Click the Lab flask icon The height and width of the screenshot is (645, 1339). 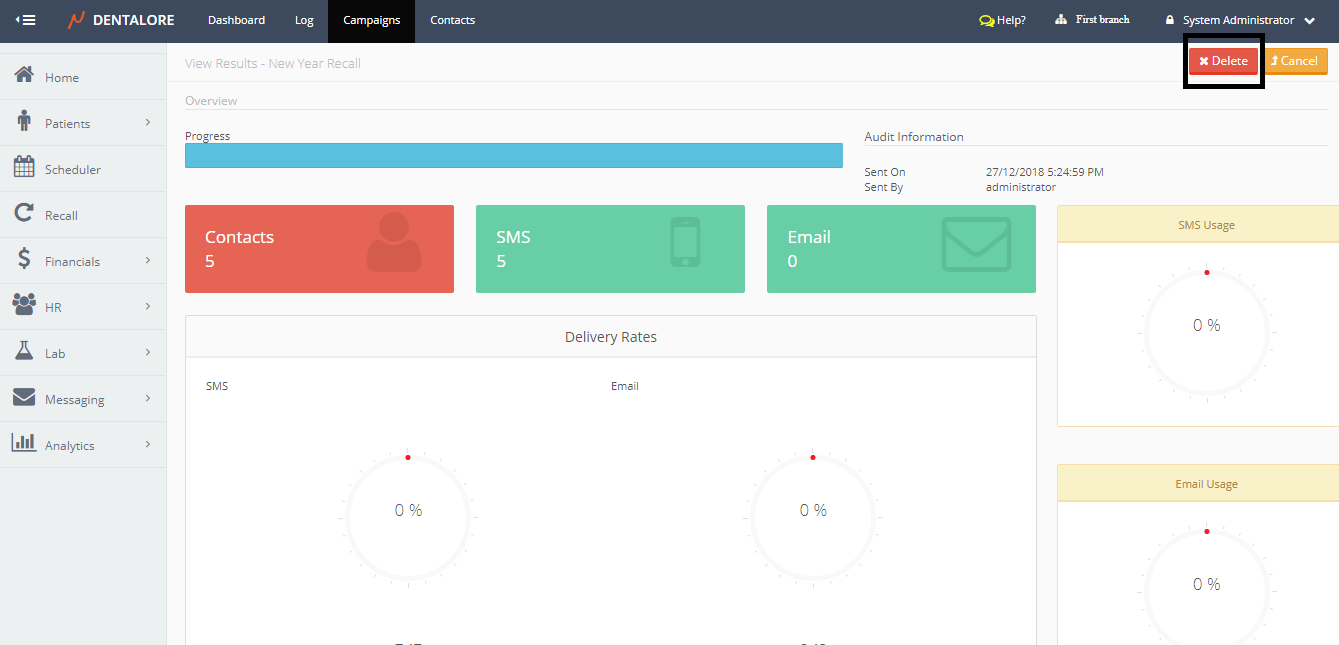[x=24, y=352]
